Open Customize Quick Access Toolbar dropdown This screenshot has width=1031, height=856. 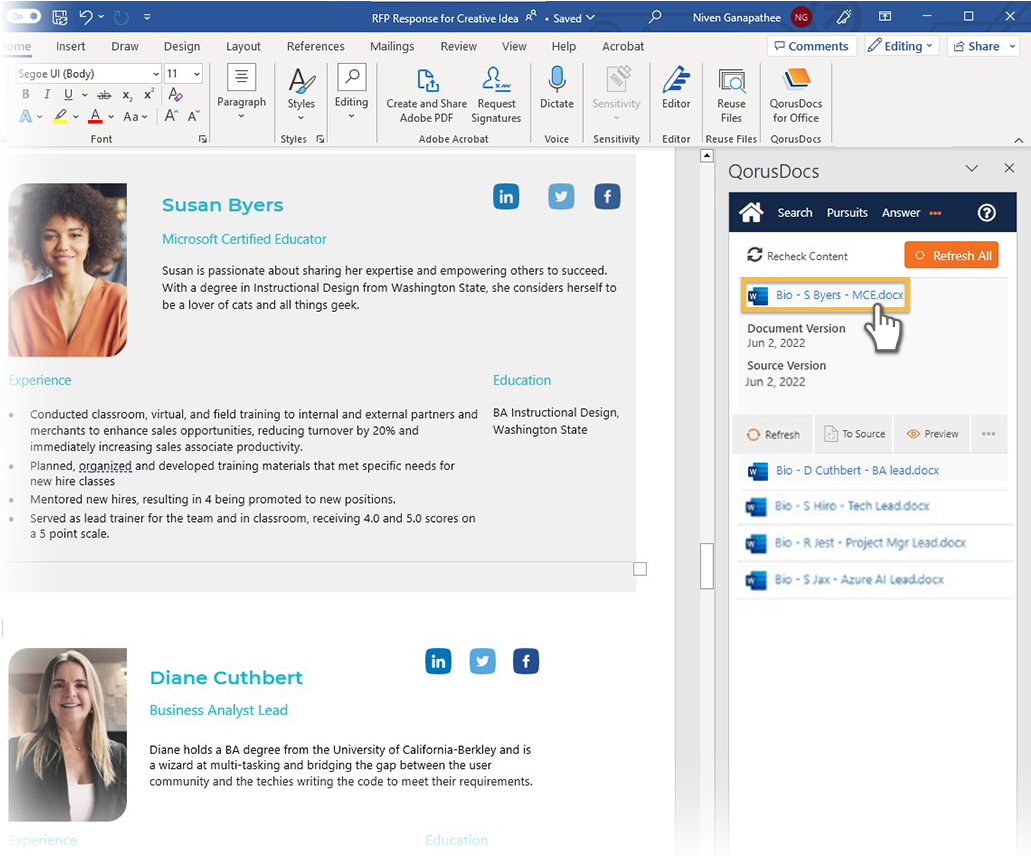pyautogui.click(x=147, y=17)
